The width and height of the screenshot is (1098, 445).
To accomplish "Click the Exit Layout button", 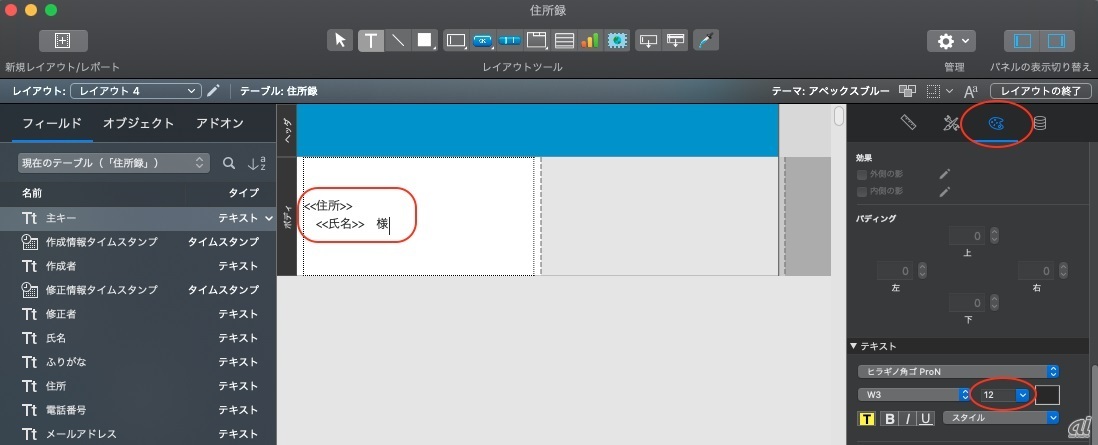I will (1041, 91).
